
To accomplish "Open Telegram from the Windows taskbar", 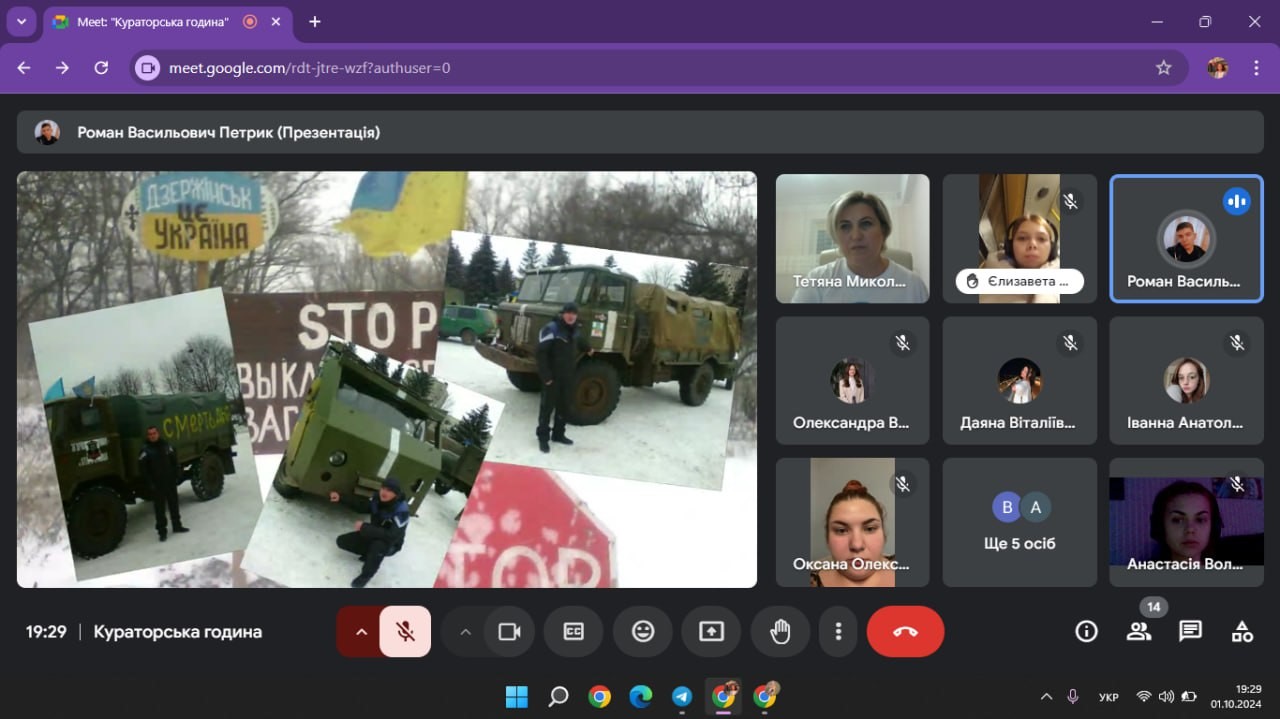I will point(682,697).
